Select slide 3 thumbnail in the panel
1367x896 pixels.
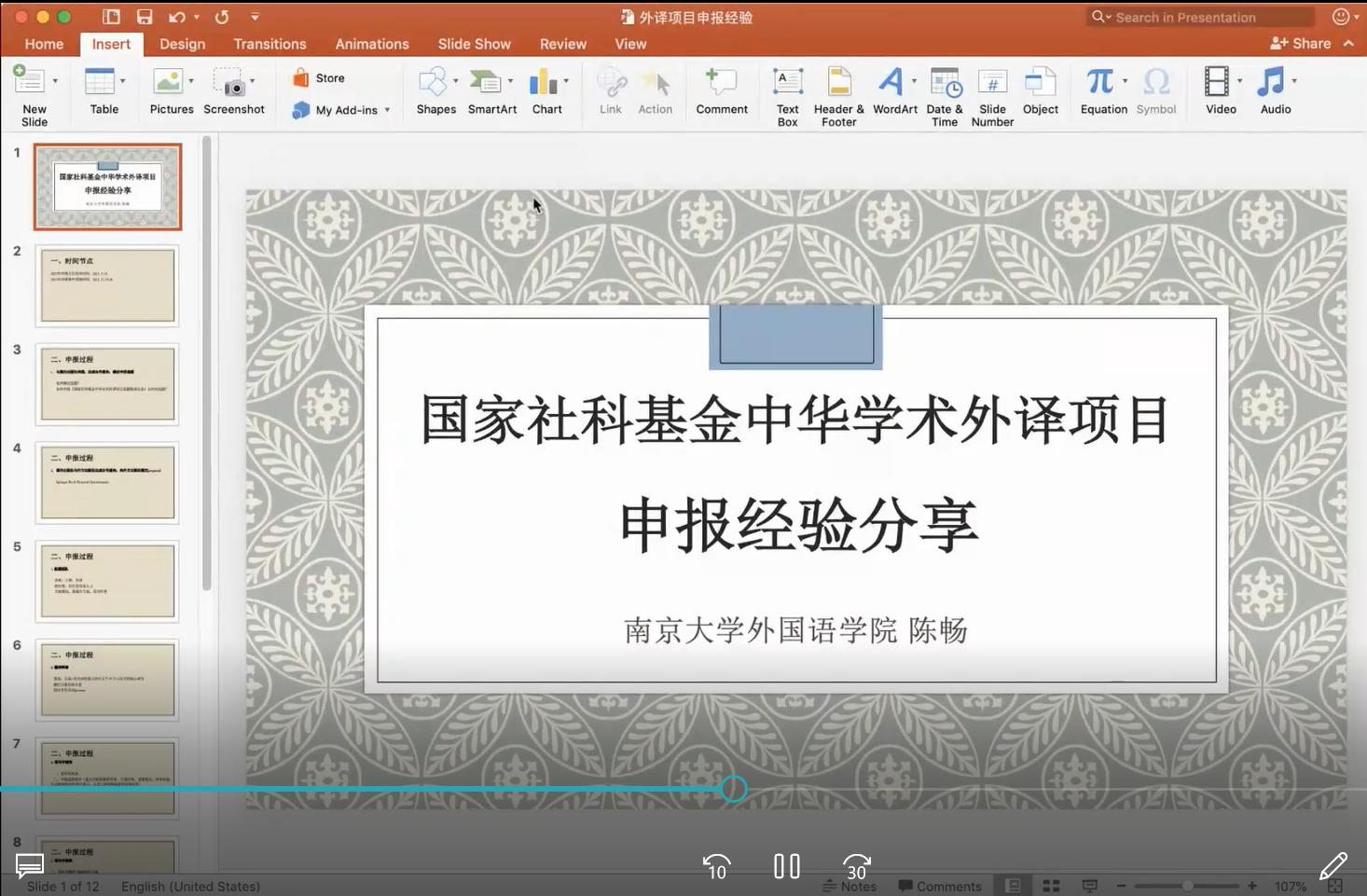tap(107, 384)
